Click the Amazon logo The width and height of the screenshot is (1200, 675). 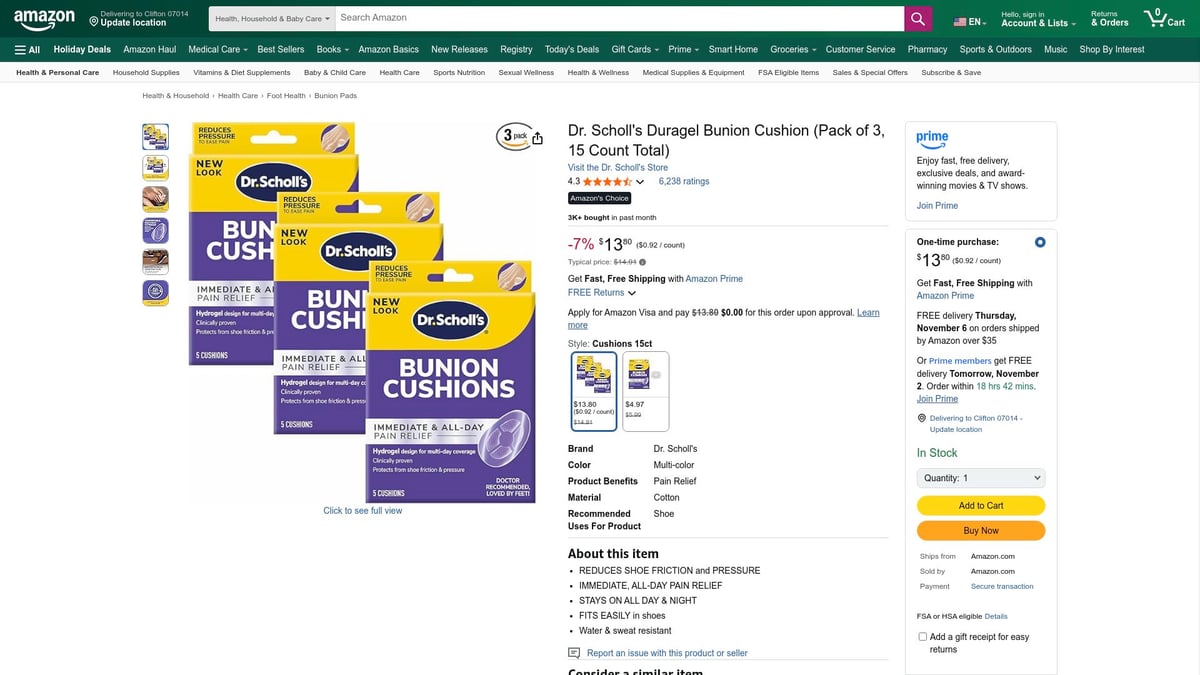(x=44, y=17)
